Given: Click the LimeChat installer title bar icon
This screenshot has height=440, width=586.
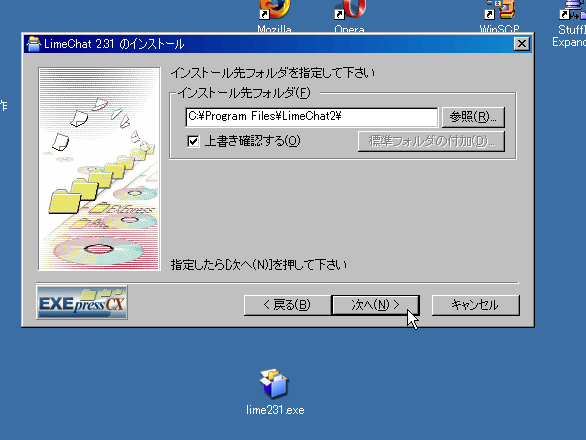Looking at the screenshot, I should coord(34,44).
